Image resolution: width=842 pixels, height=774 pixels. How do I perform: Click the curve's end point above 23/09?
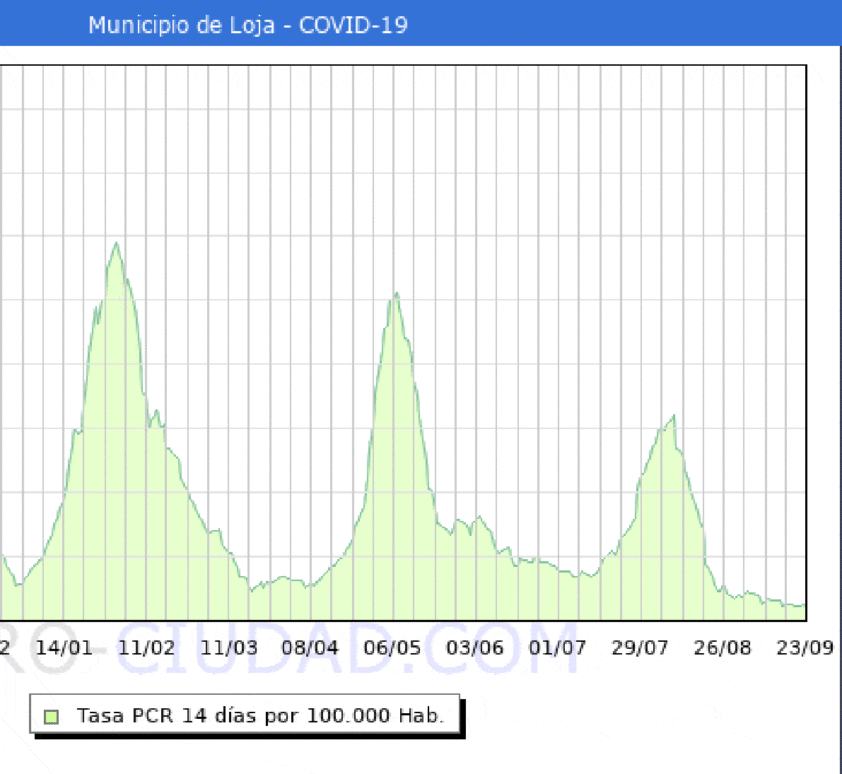(x=804, y=604)
